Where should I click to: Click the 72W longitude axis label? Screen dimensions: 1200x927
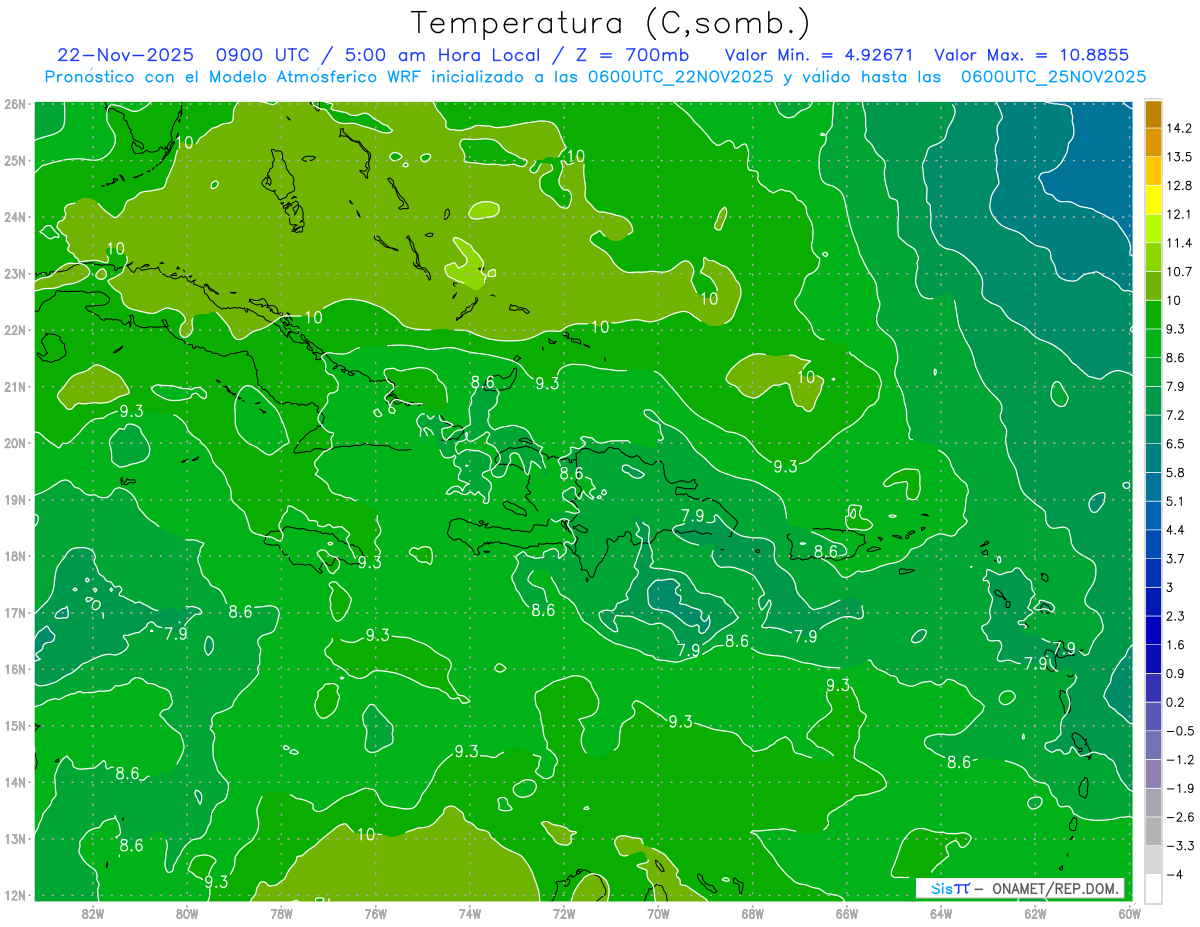click(564, 913)
